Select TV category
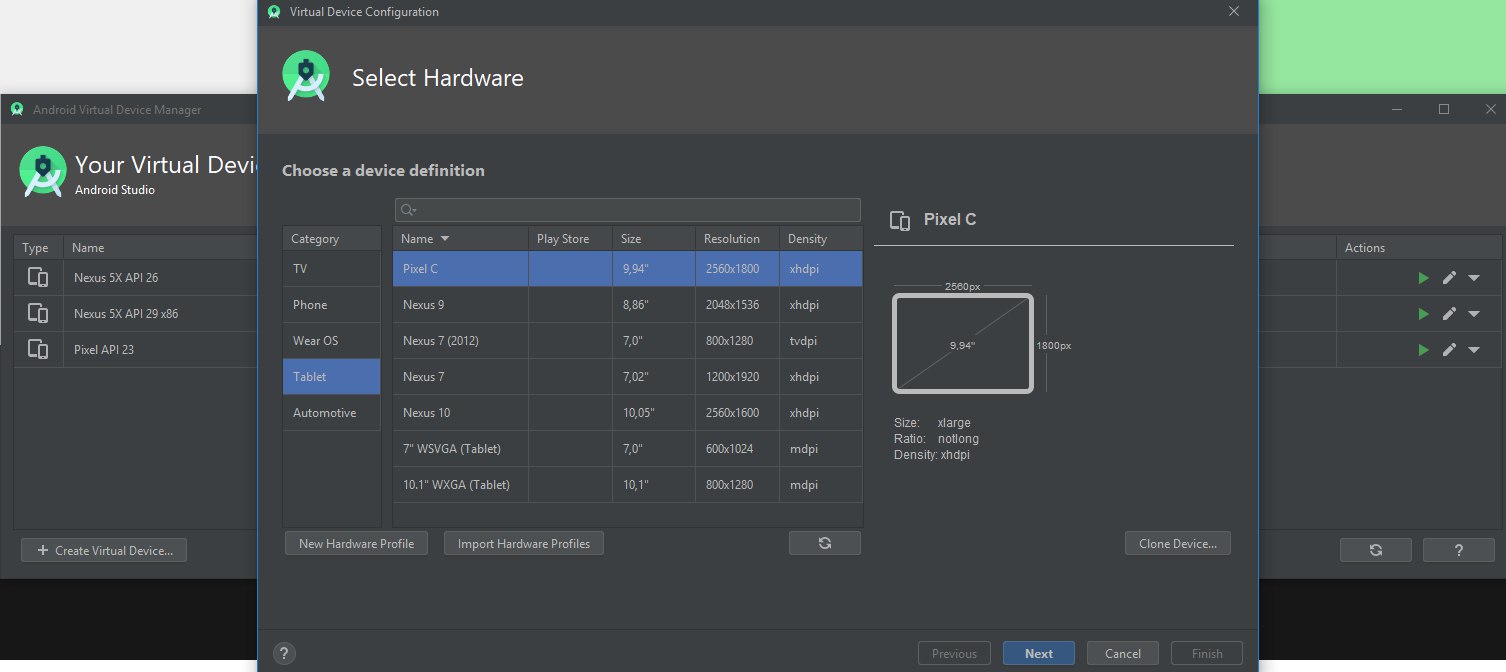This screenshot has height=672, width=1506. (332, 269)
